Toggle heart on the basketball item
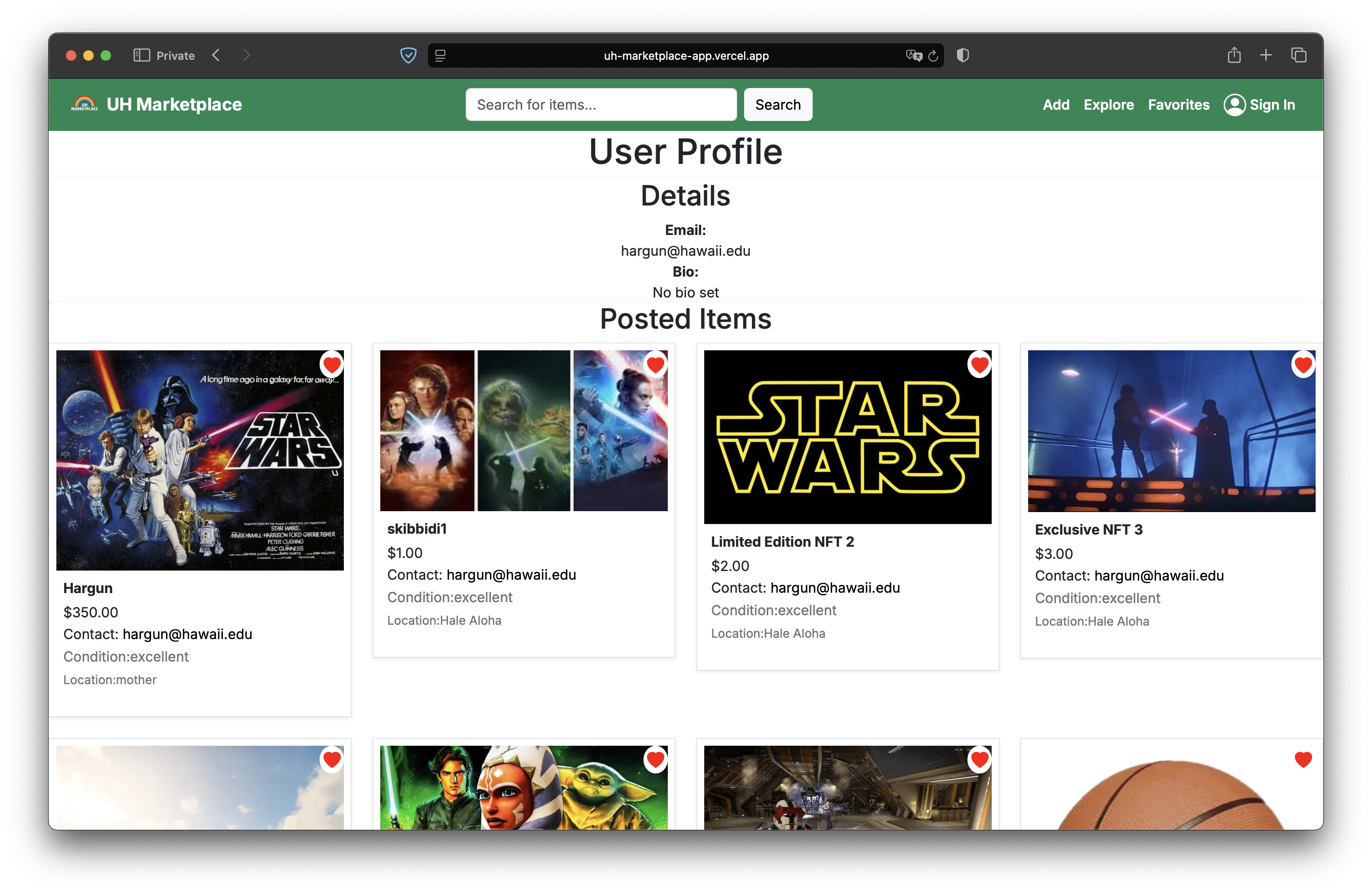The height and width of the screenshot is (894, 1372). point(1303,759)
